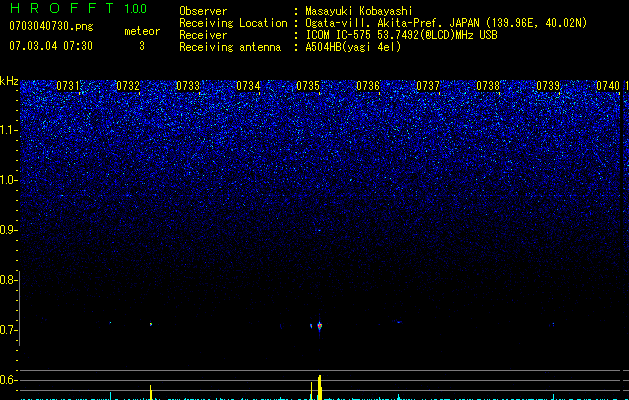Select the observer name Masayuki Kobayashi
The image size is (629, 400).
click(359, 11)
